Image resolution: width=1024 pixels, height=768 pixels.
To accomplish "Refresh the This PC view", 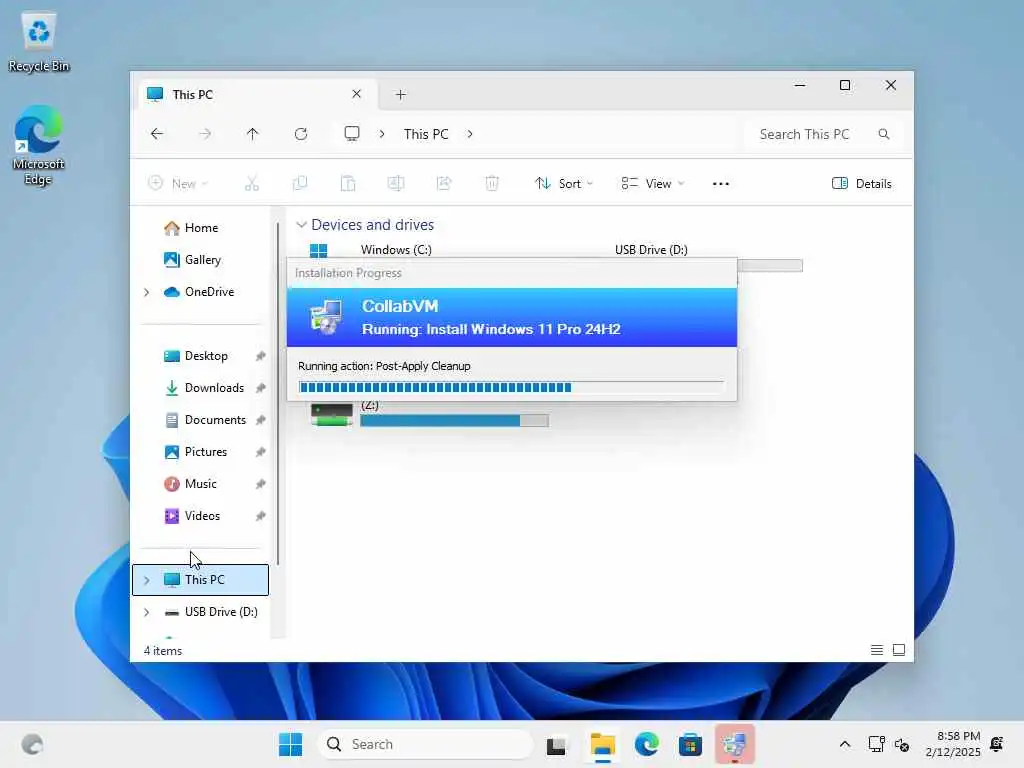I will point(301,134).
